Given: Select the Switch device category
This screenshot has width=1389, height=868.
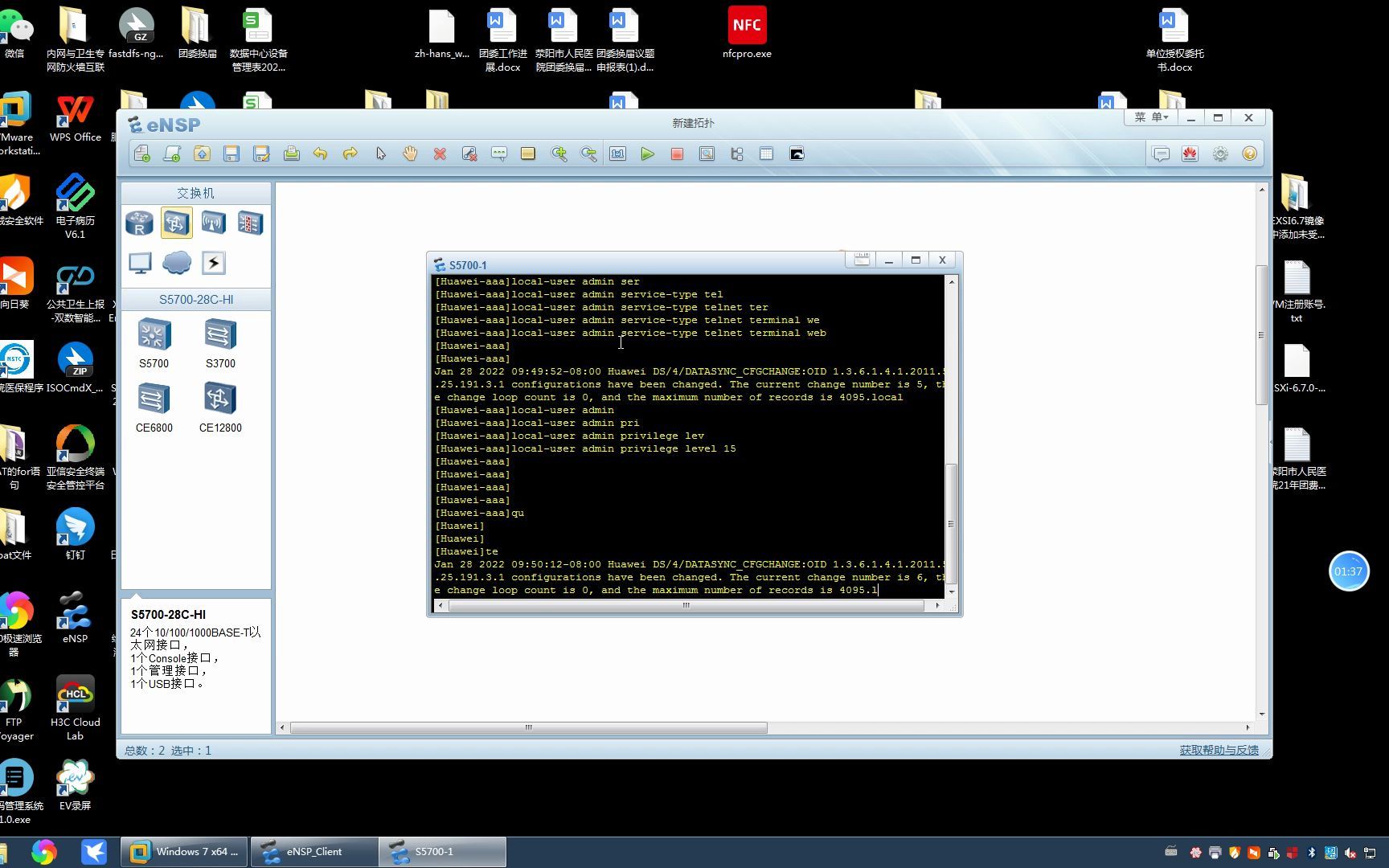Looking at the screenshot, I should click(x=177, y=223).
